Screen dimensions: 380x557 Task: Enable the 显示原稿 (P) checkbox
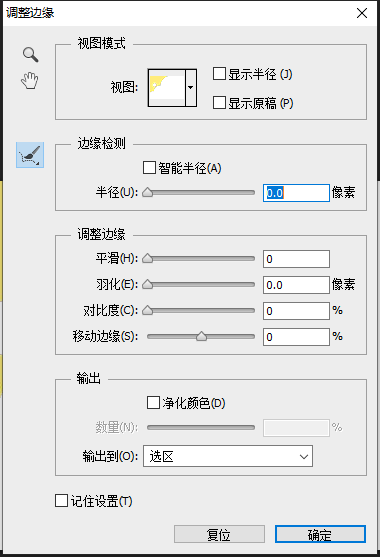click(x=219, y=103)
